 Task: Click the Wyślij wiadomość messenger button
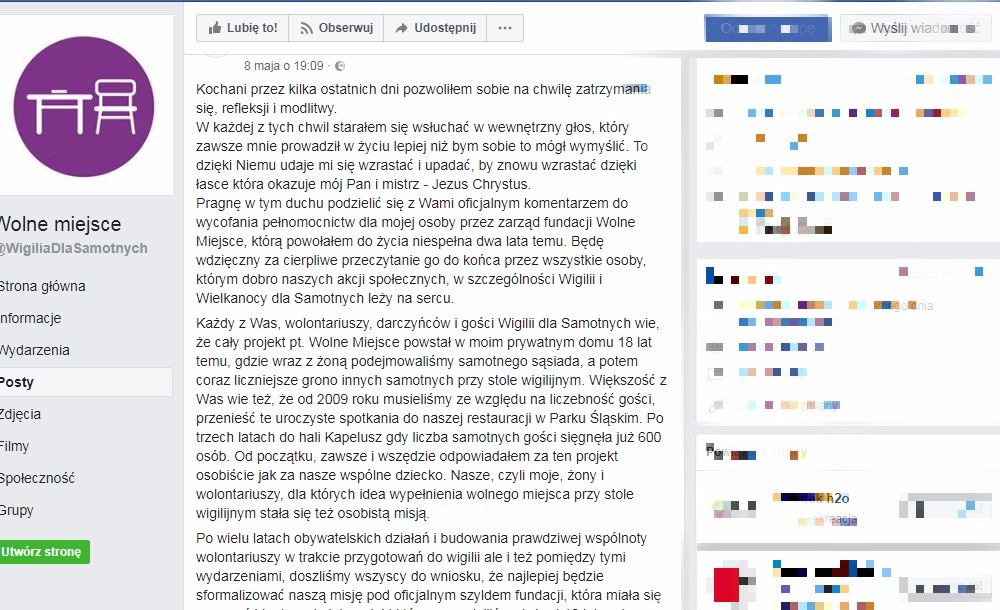click(916, 28)
